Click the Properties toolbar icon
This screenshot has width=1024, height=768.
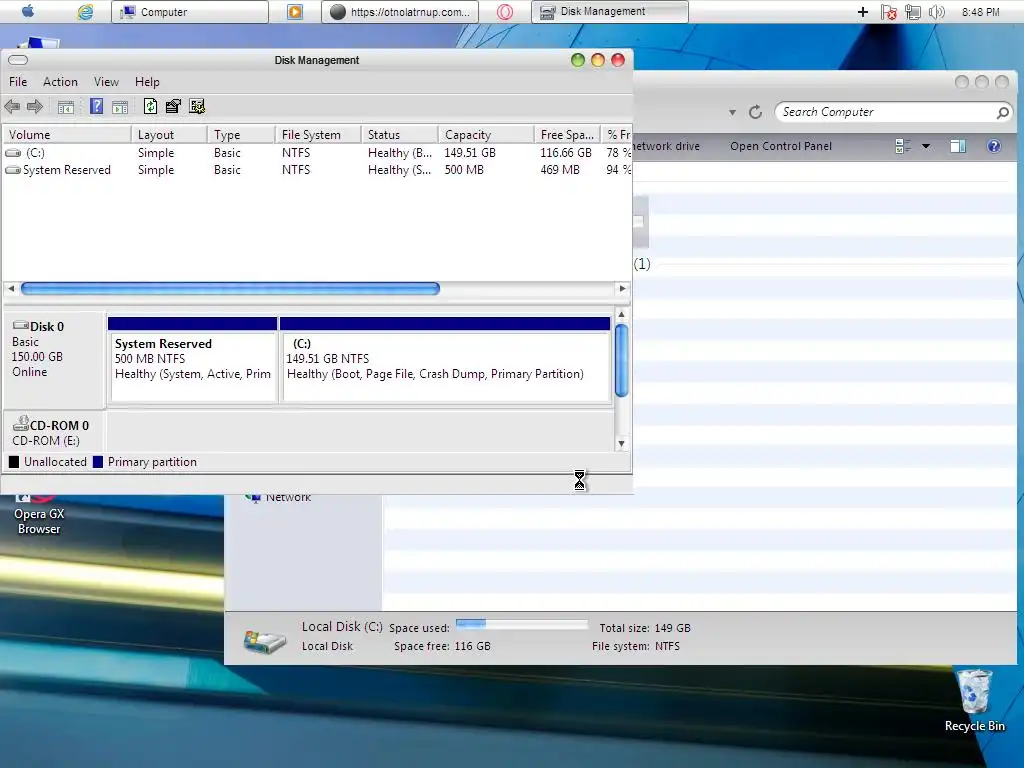click(173, 106)
